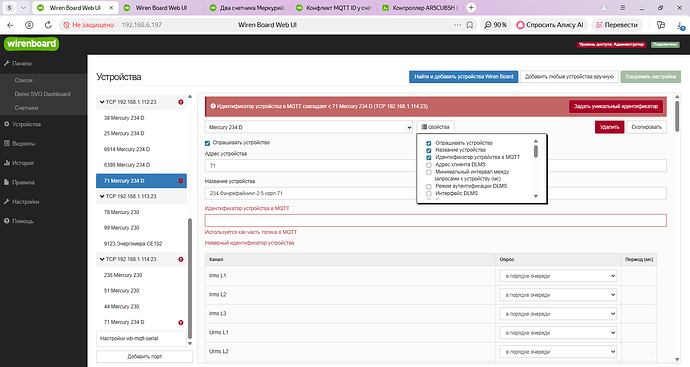Click the Скопировать button
The width and height of the screenshot is (690, 367).
click(646, 127)
